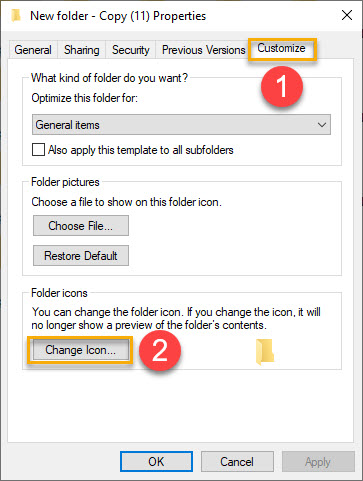The width and height of the screenshot is (363, 481).
Task: Go to the Security tab
Action: coord(131,50)
